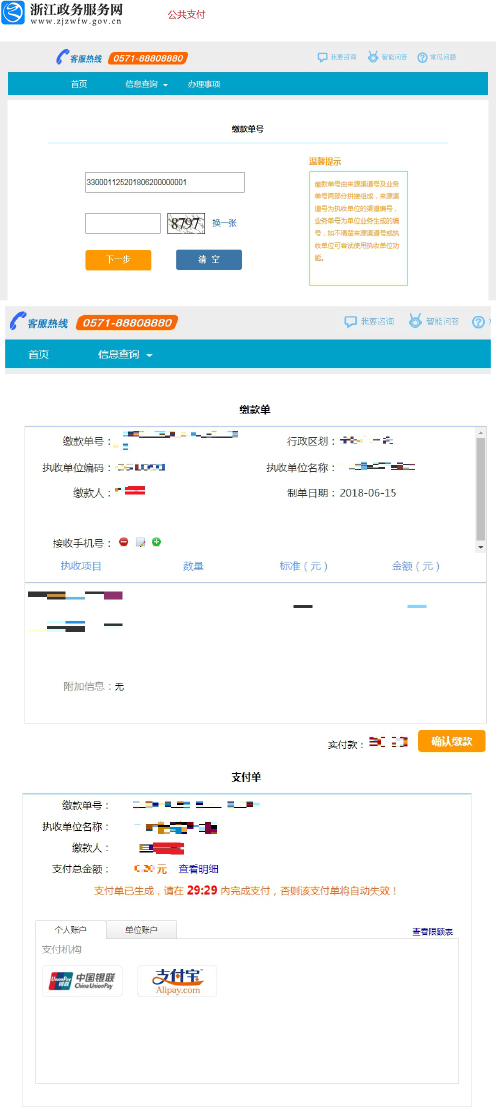
Task: Click the captcha code input field
Action: [x=123, y=223]
